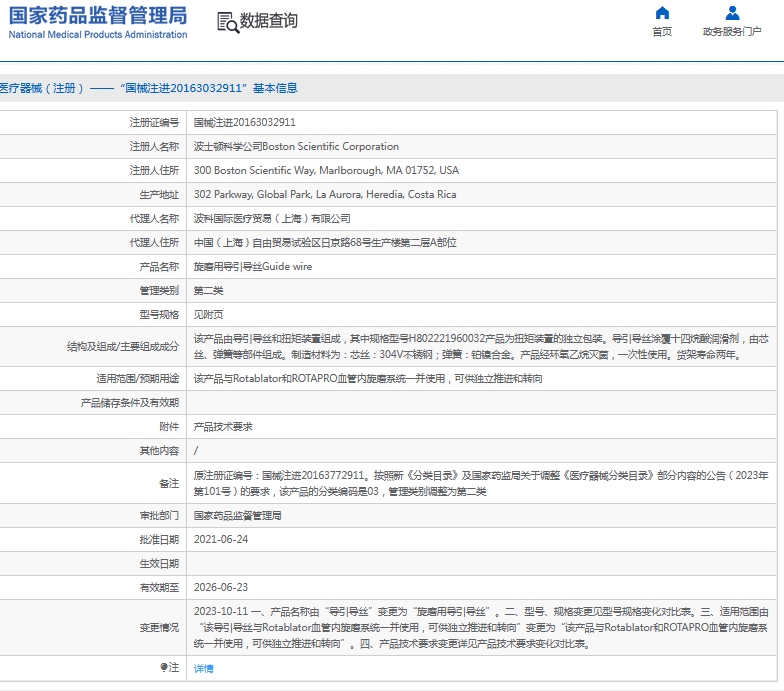Click the home house icon
The height and width of the screenshot is (691, 784).
point(662,12)
